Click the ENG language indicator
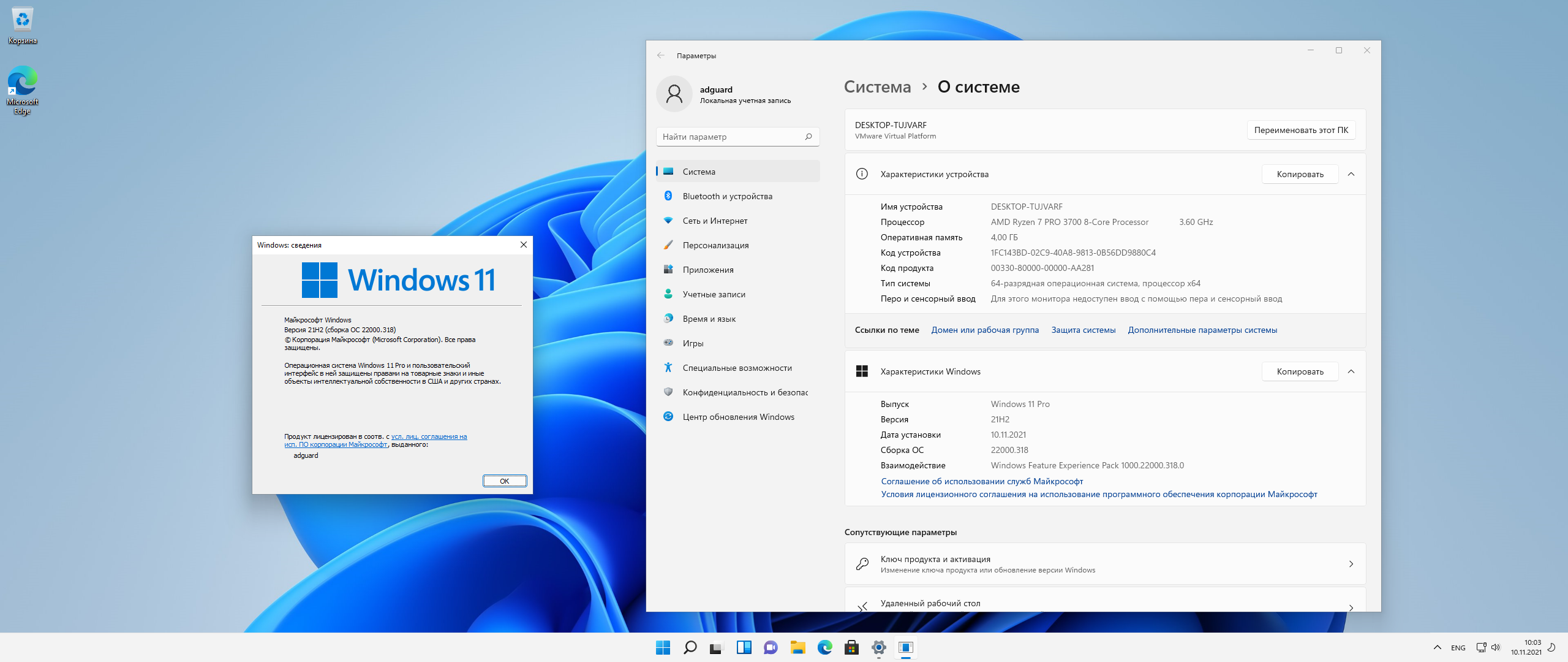Screen dimensions: 1568x662 [1458, 648]
